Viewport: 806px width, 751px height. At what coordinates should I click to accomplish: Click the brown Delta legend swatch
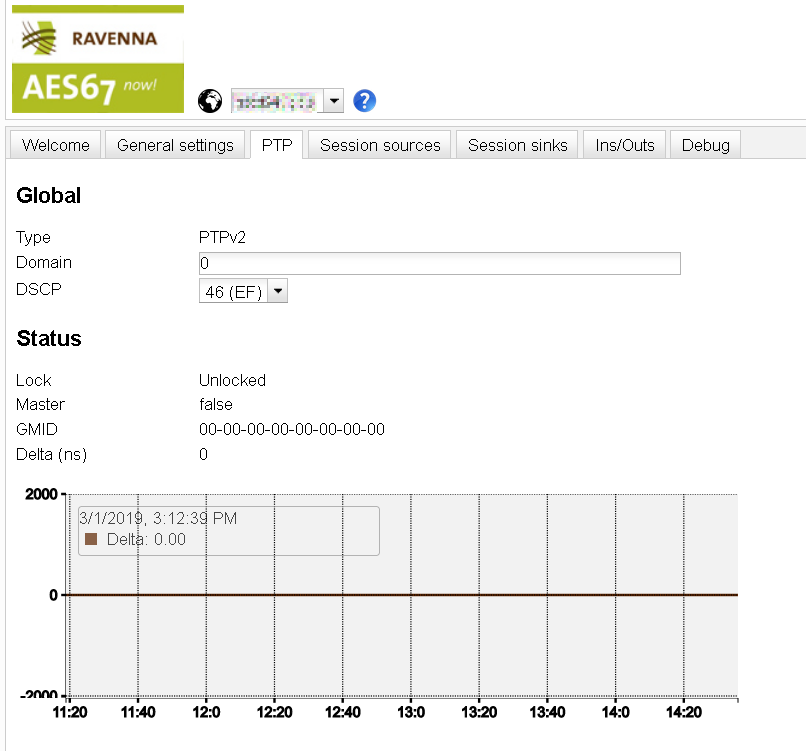[x=91, y=539]
